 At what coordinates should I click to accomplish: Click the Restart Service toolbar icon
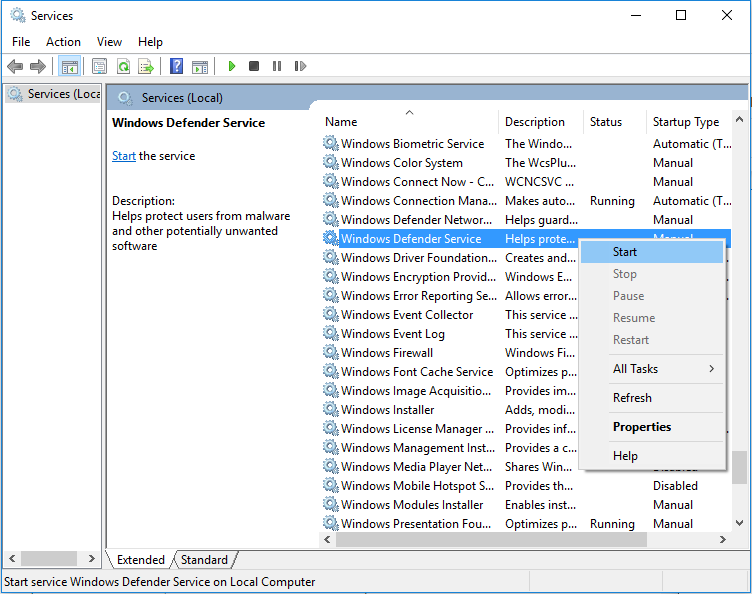(300, 66)
